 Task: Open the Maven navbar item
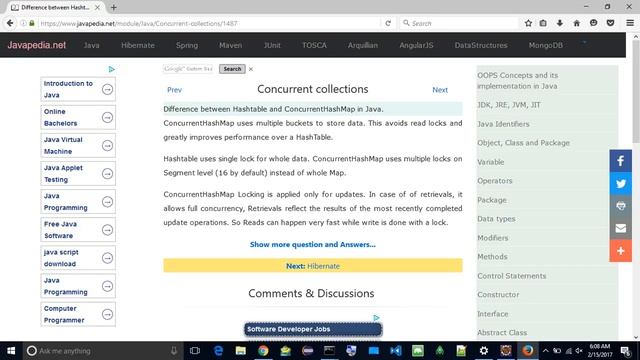tap(230, 45)
